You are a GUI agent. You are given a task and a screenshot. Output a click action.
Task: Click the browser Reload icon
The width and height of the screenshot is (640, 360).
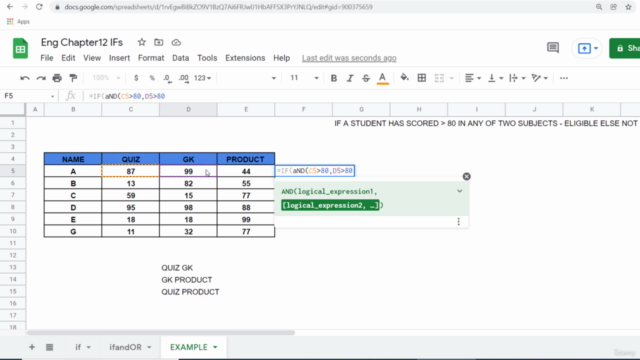tap(39, 7)
